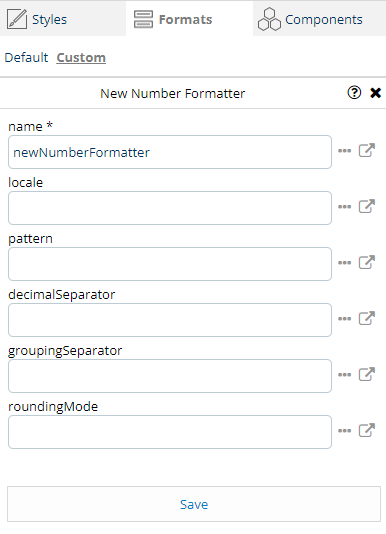The image size is (386, 534).
Task: Open external editor icon for locale field
Action: (x=367, y=206)
